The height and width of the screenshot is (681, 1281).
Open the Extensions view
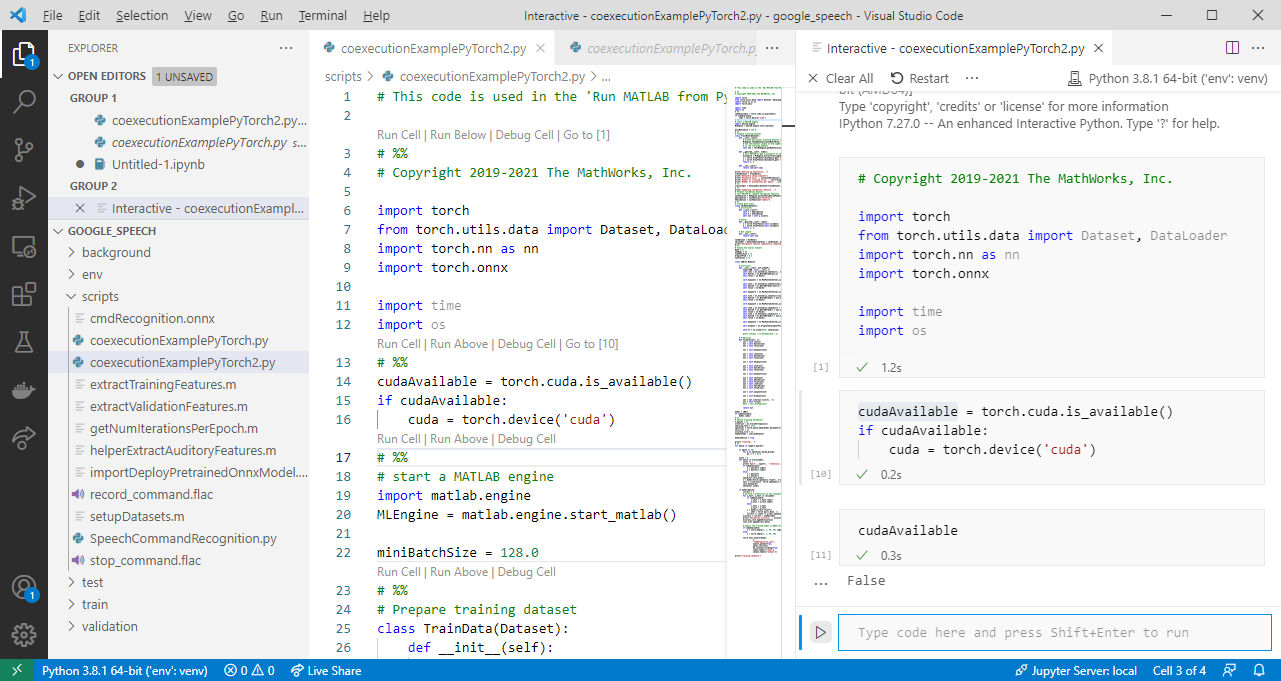pyautogui.click(x=24, y=294)
